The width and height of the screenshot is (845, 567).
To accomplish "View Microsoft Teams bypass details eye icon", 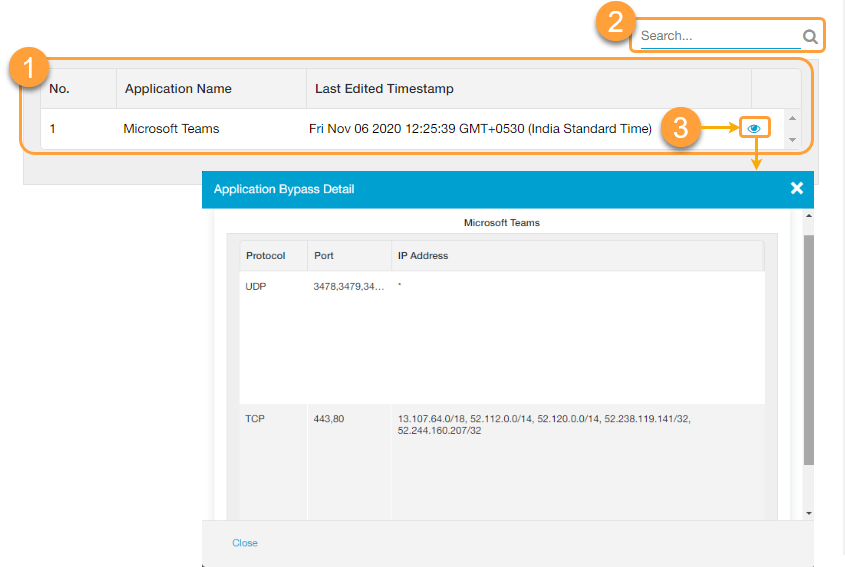I will pos(754,128).
